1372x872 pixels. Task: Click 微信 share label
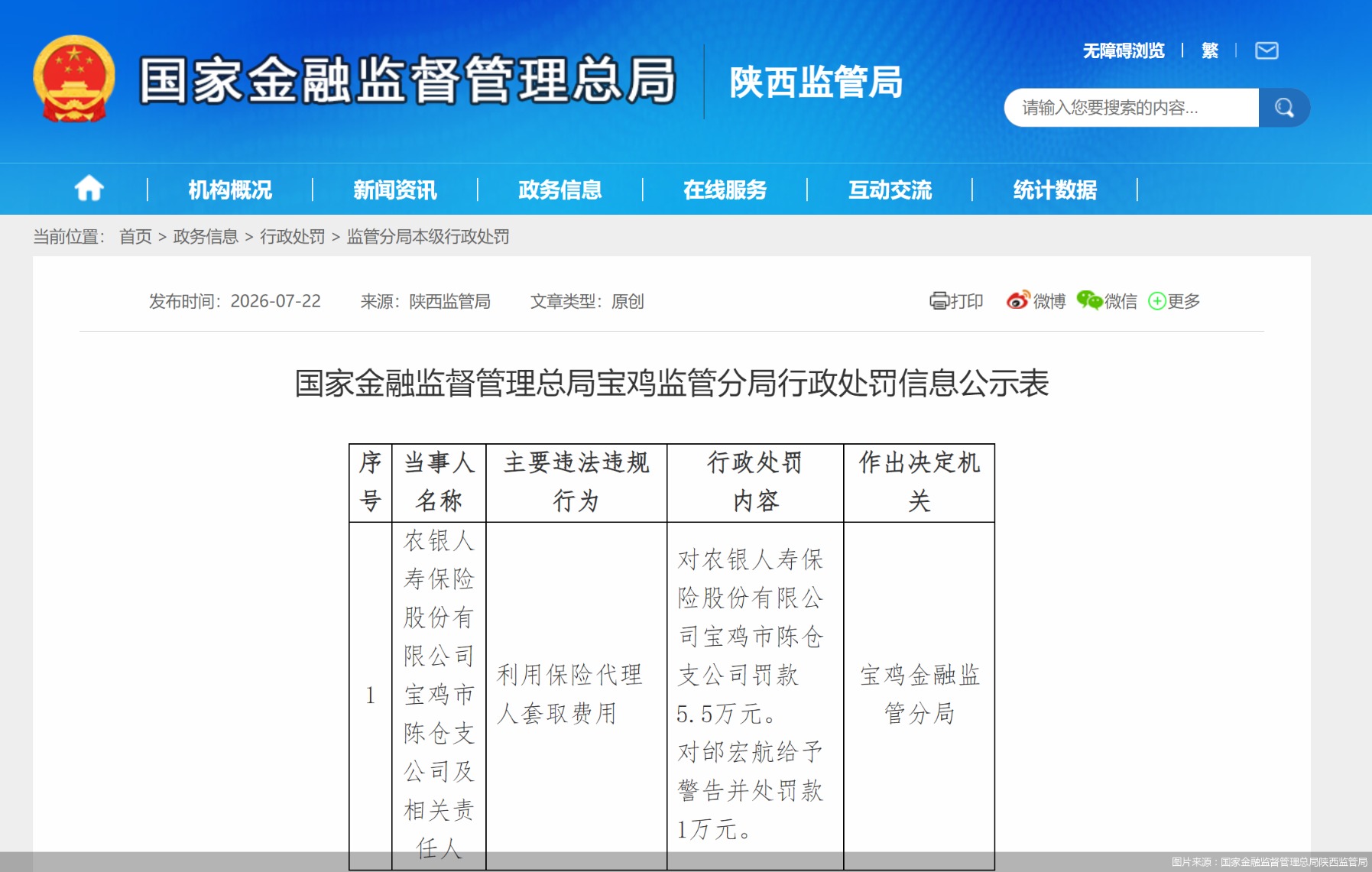pos(1121,301)
